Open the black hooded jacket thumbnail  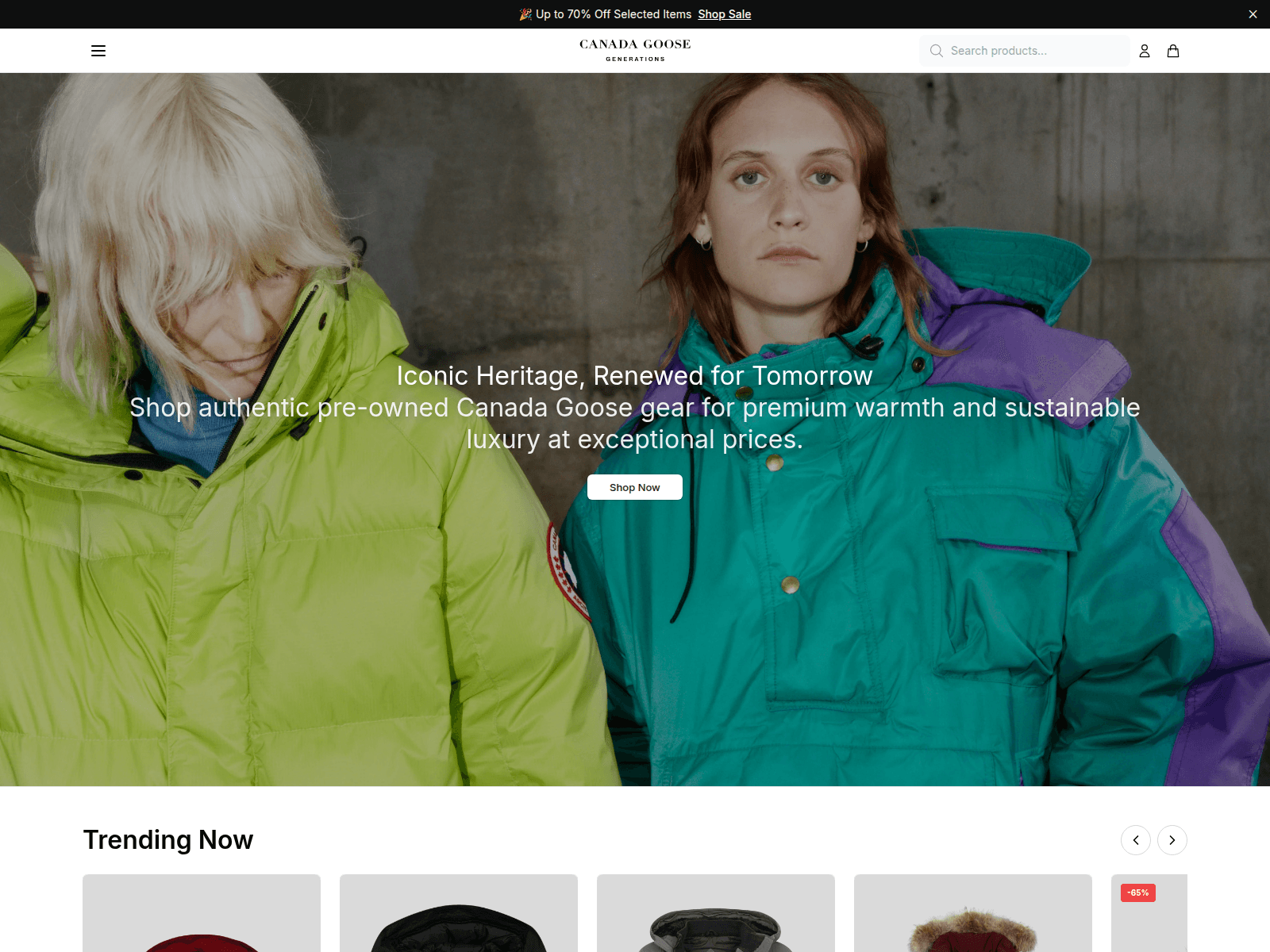point(459,913)
